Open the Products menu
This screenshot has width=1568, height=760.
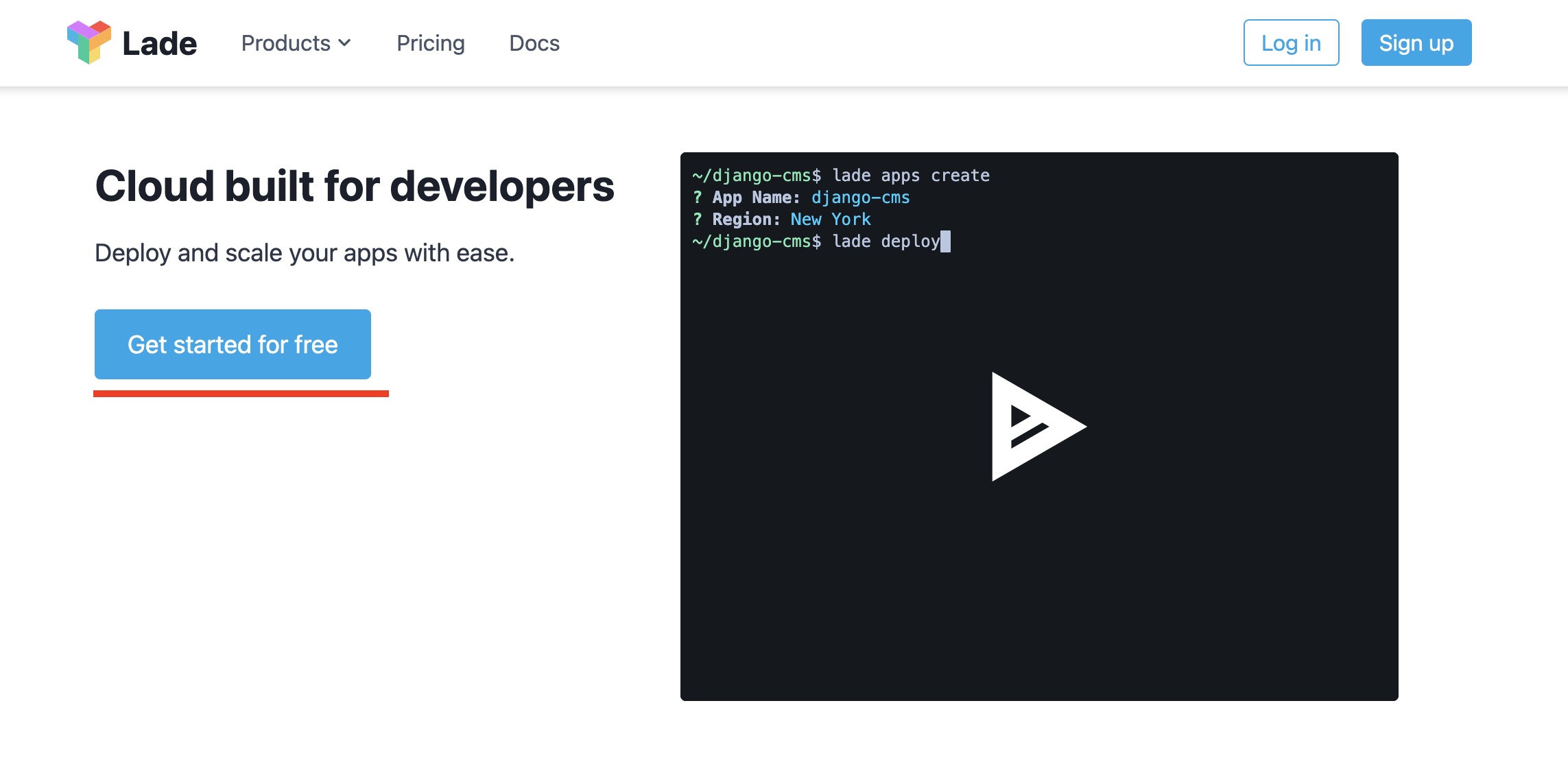pos(286,43)
